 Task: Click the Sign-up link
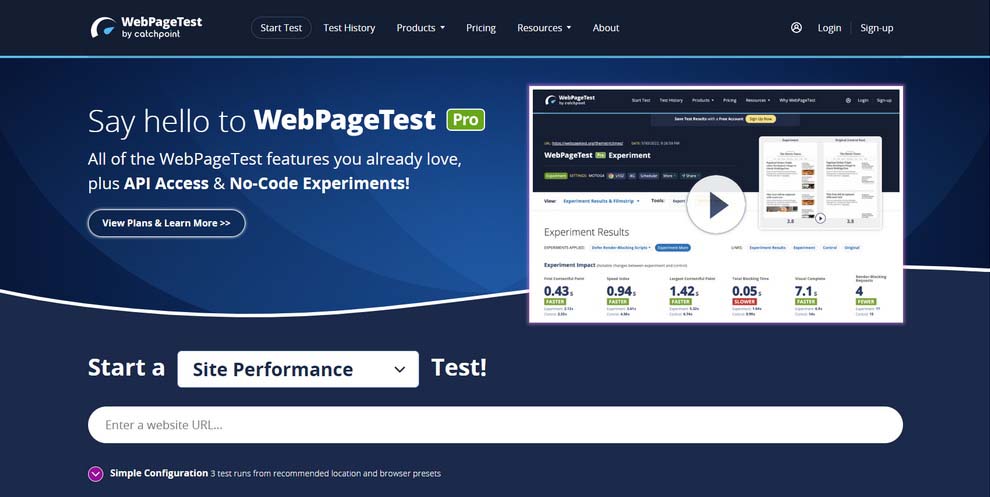click(876, 28)
